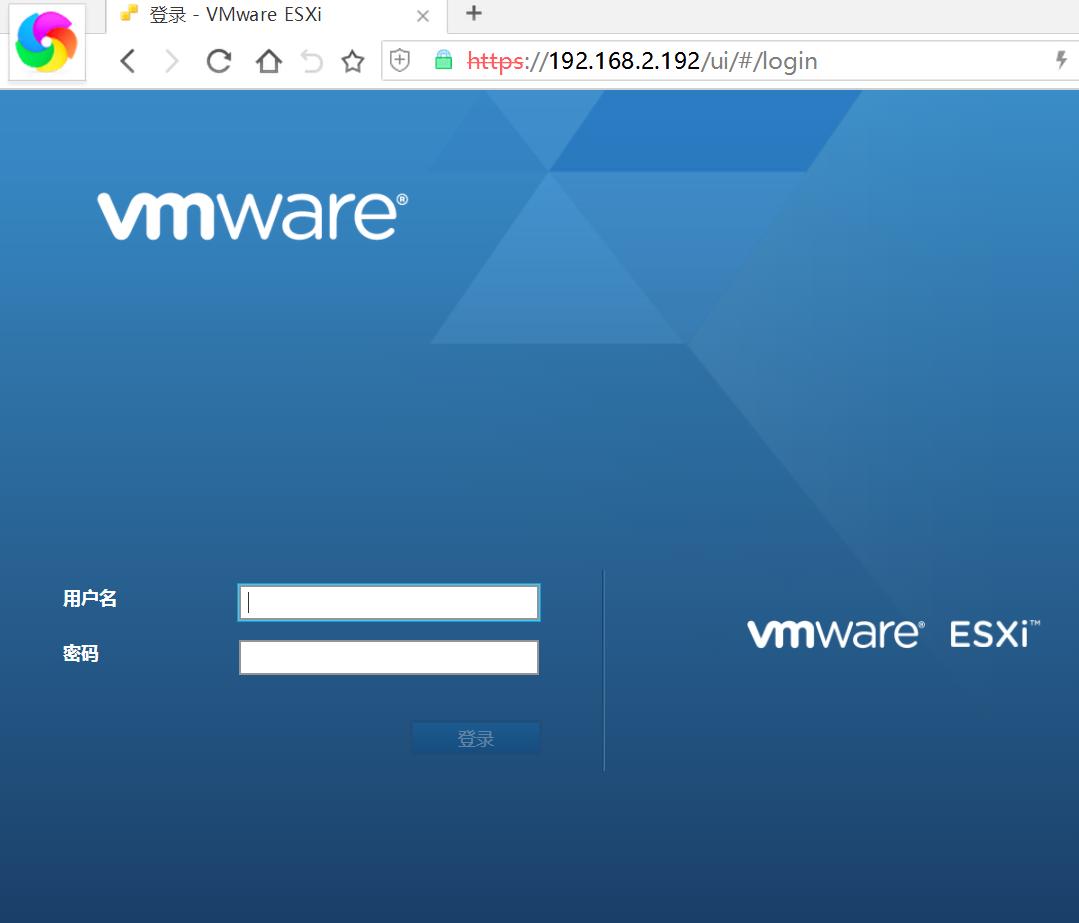Screen dimensions: 1079x923
Task: Reload the ESXi login page
Action: (x=218, y=61)
